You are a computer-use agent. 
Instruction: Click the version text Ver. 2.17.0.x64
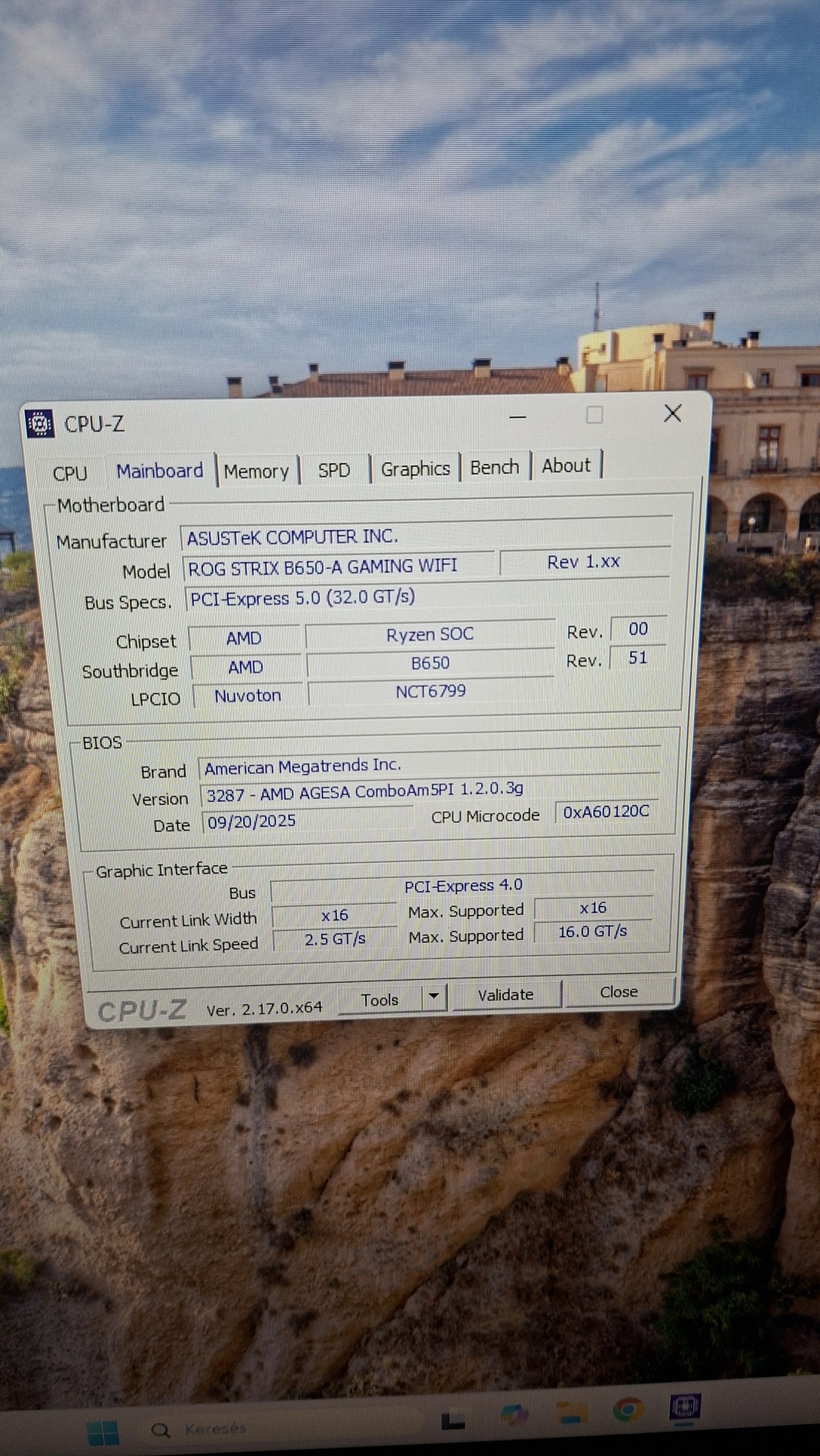tap(264, 1009)
